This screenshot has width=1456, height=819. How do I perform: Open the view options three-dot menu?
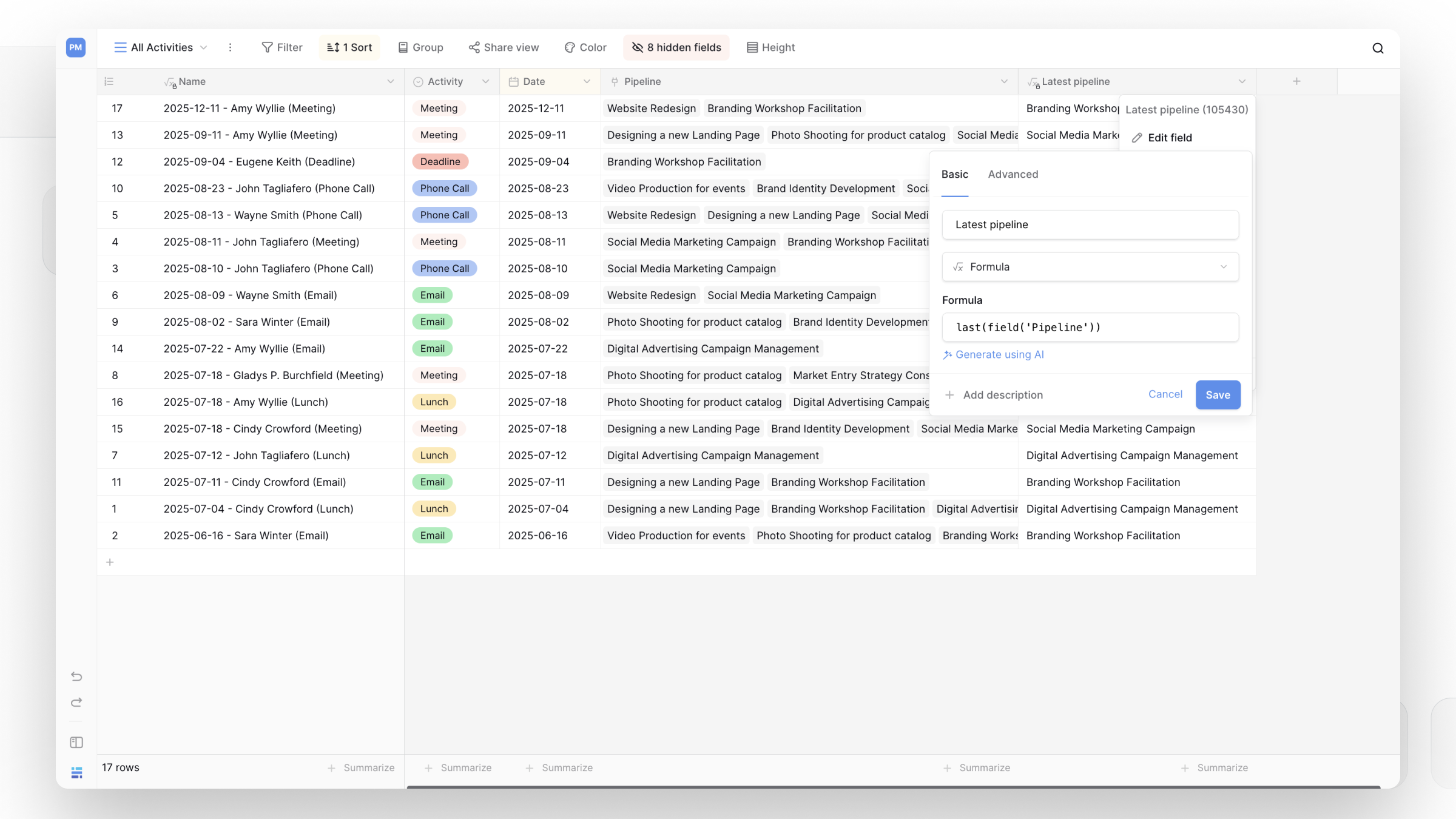pos(230,47)
